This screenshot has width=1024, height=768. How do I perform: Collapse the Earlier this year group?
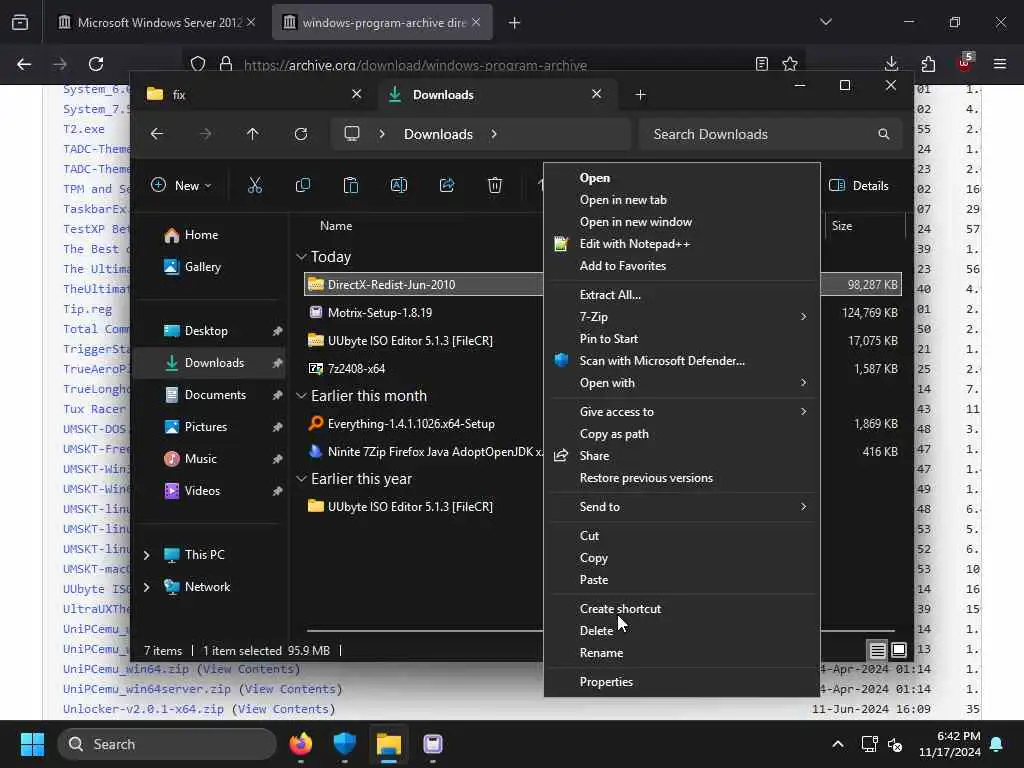click(x=301, y=479)
